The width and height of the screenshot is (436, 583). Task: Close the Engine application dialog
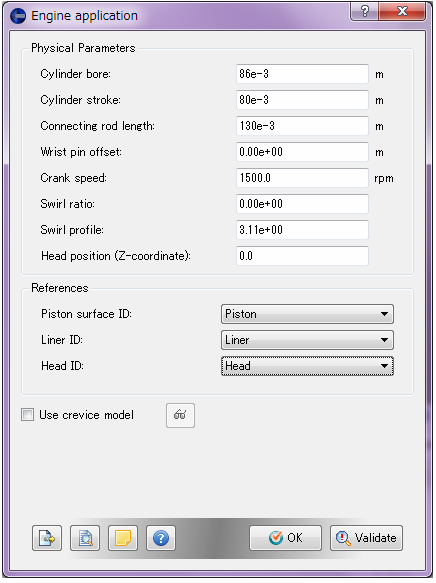[x=402, y=11]
